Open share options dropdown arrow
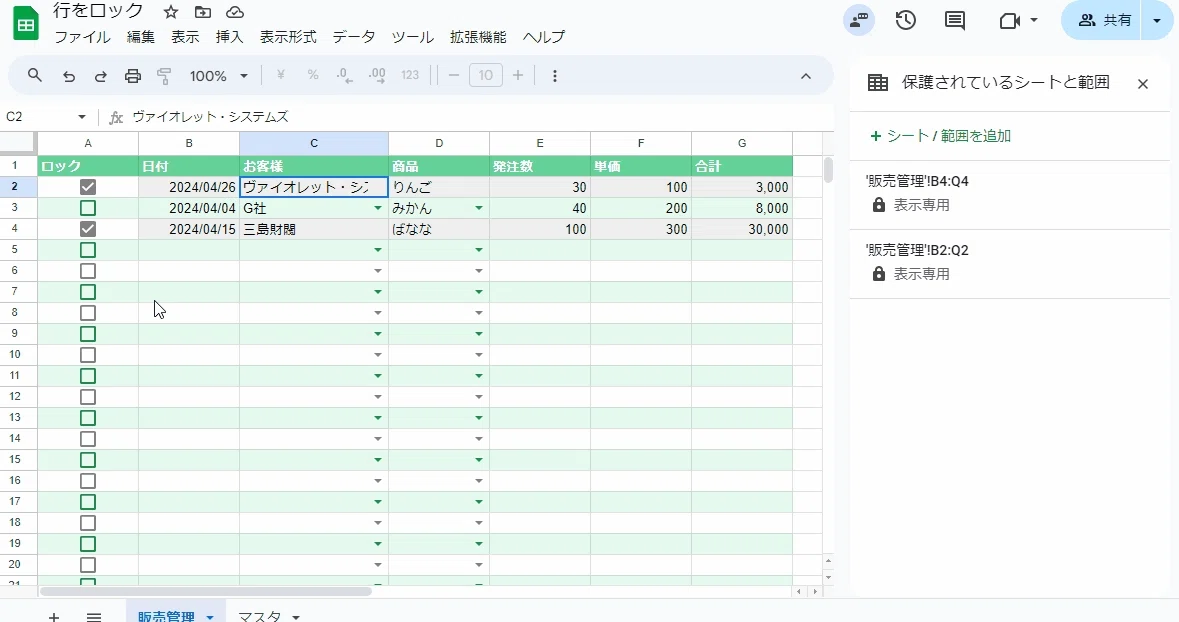1179x622 pixels. (x=1156, y=20)
